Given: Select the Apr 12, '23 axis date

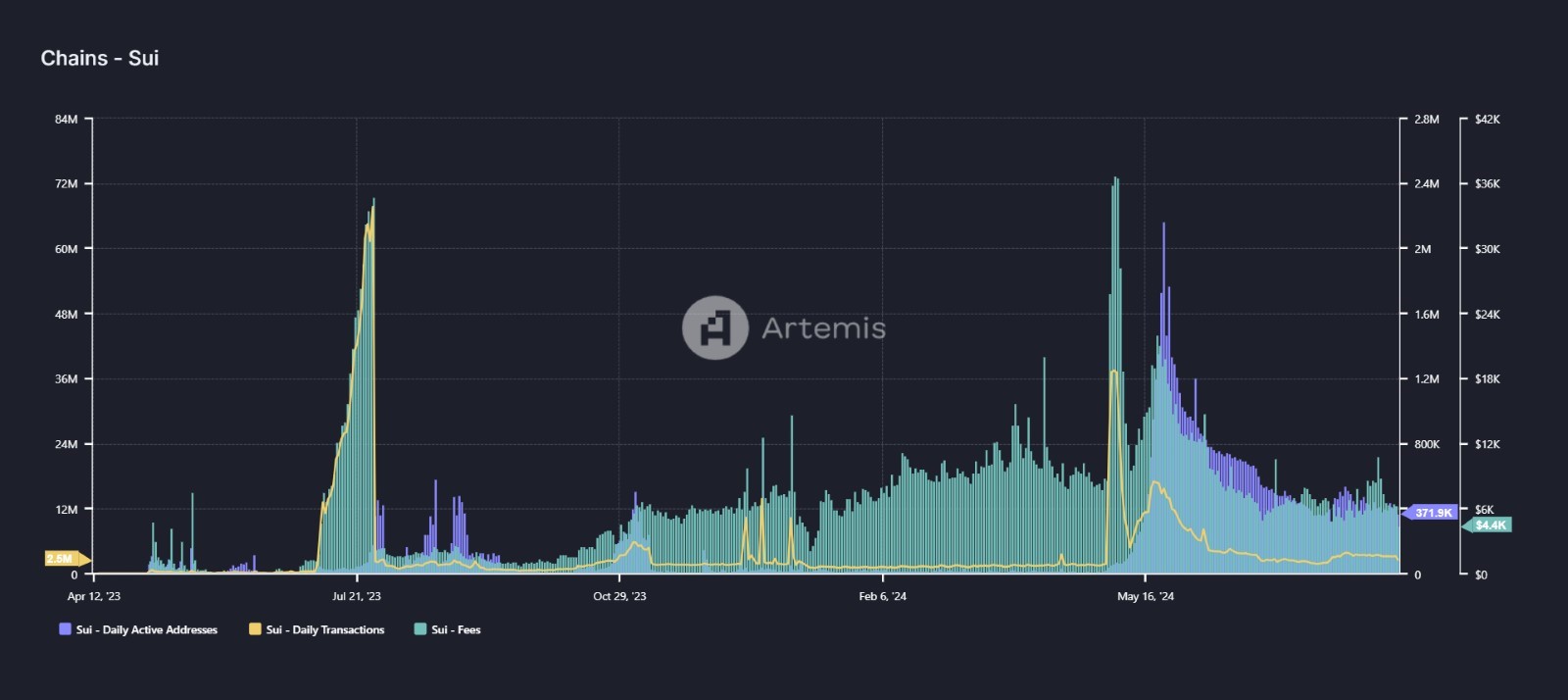Looking at the screenshot, I should pyautogui.click(x=94, y=596).
